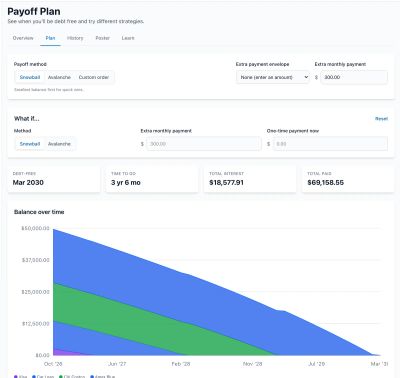Switch to the History tab
Image resolution: width=400 pixels, height=378 pixels.
pos(75,38)
